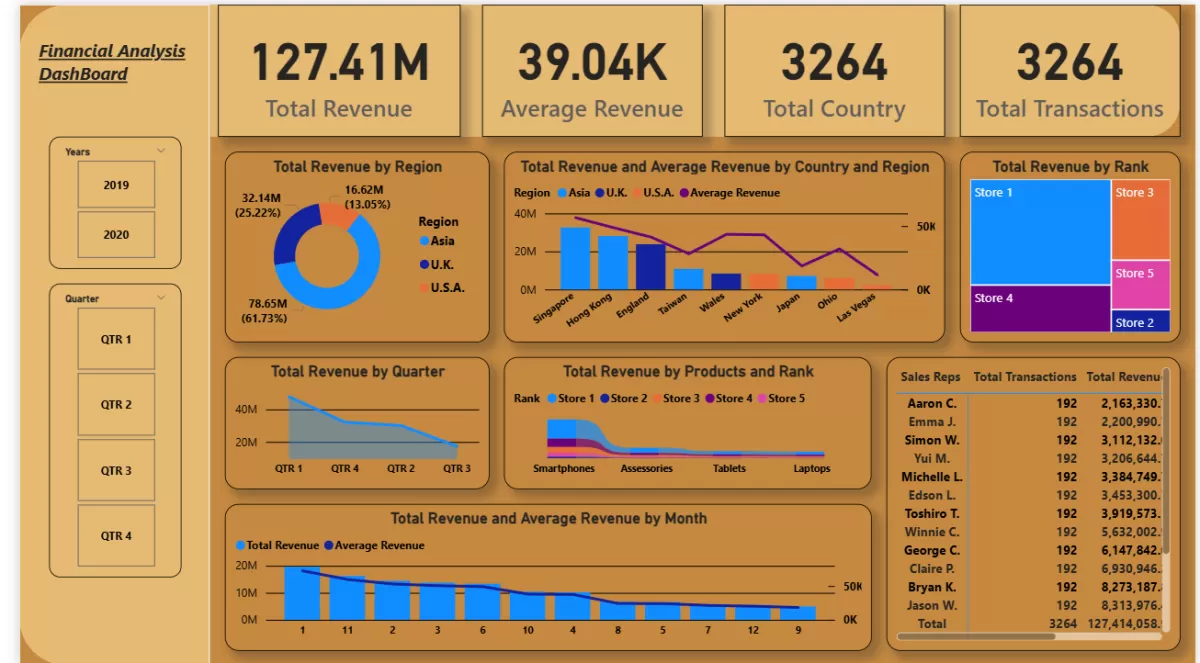
Task: Select the orange Store 3 treemap tile
Action: 1140,220
